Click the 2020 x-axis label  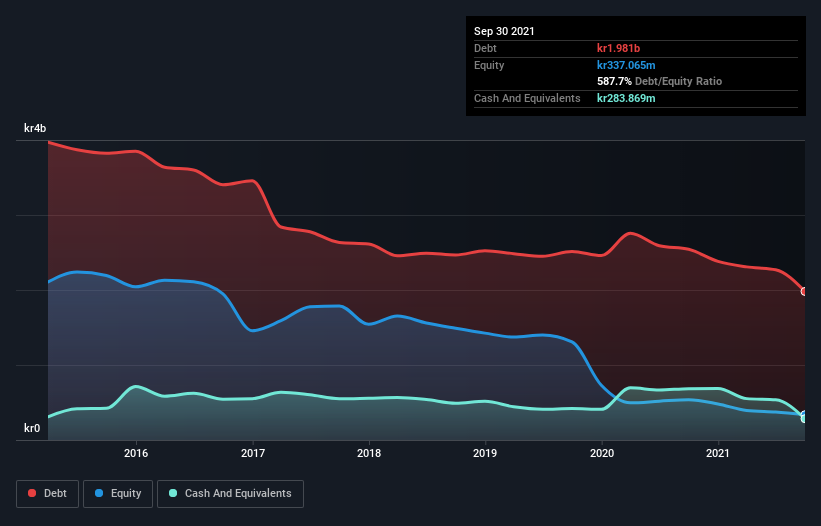coord(602,453)
